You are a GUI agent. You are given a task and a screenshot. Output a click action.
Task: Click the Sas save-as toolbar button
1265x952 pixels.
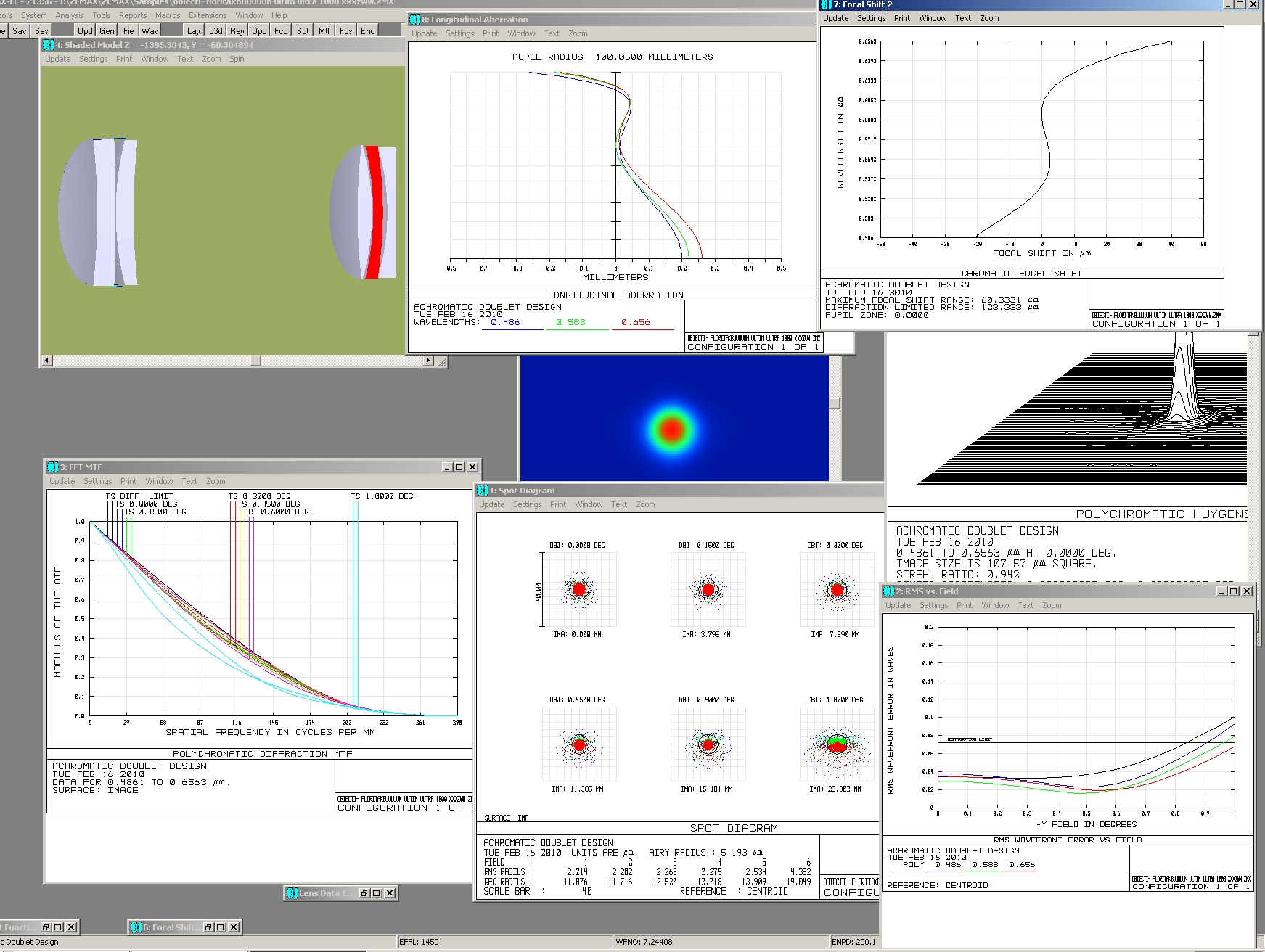(42, 30)
